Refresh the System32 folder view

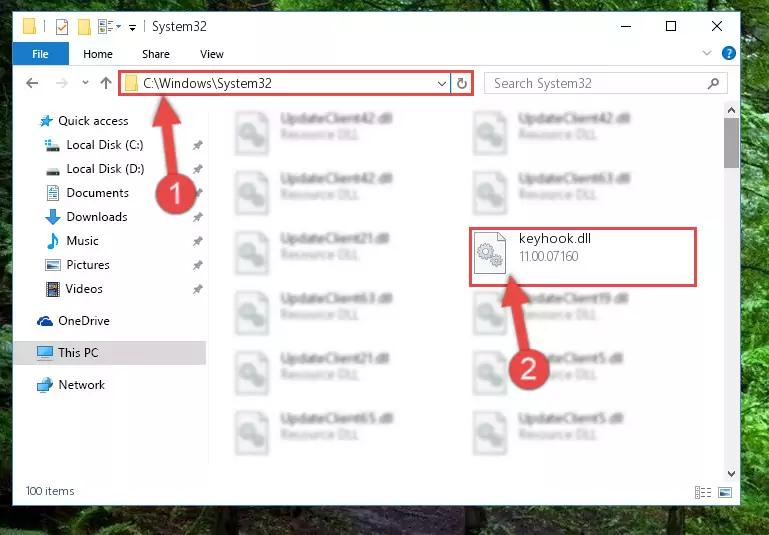point(461,83)
